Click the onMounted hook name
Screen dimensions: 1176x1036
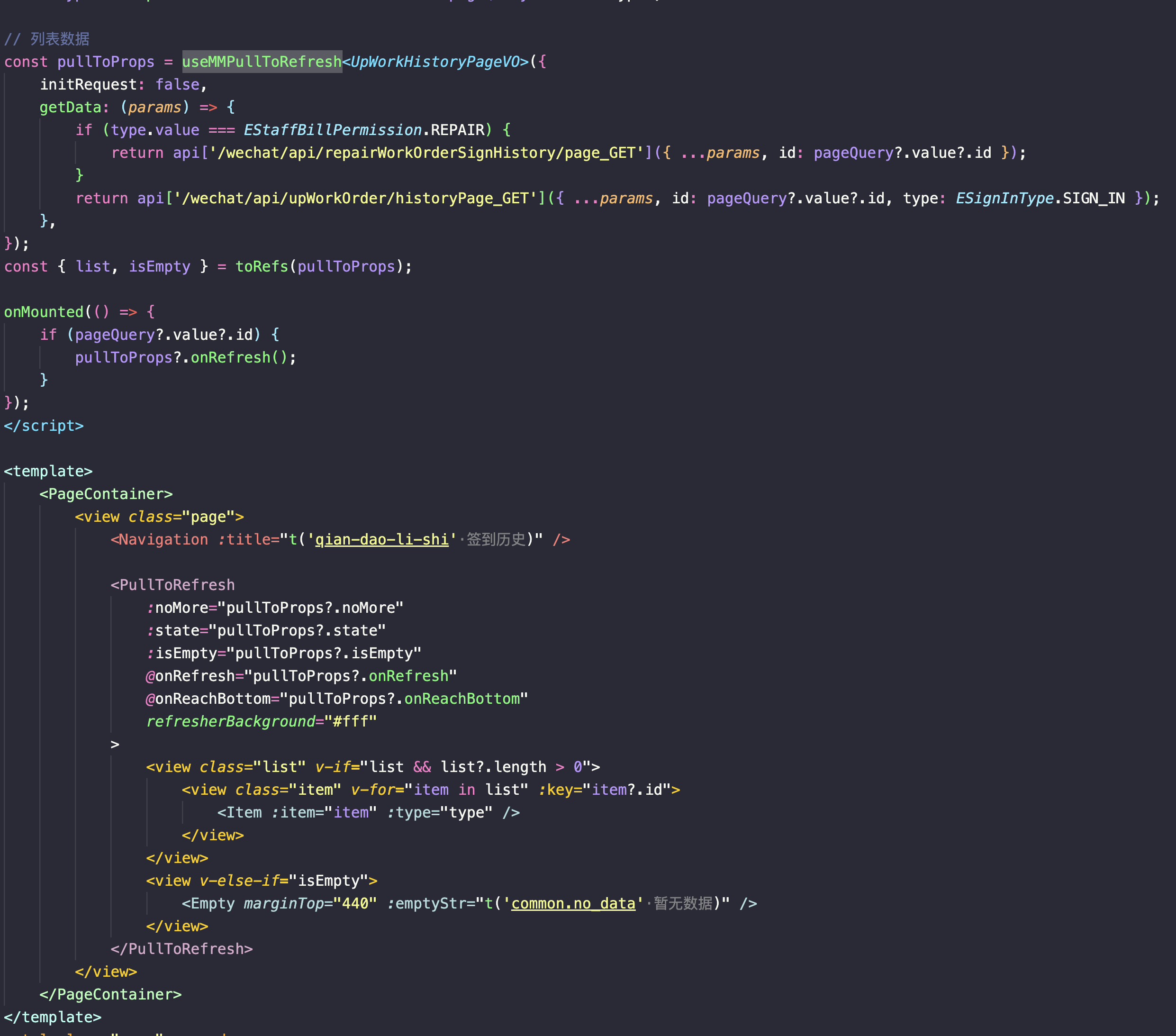click(45, 312)
